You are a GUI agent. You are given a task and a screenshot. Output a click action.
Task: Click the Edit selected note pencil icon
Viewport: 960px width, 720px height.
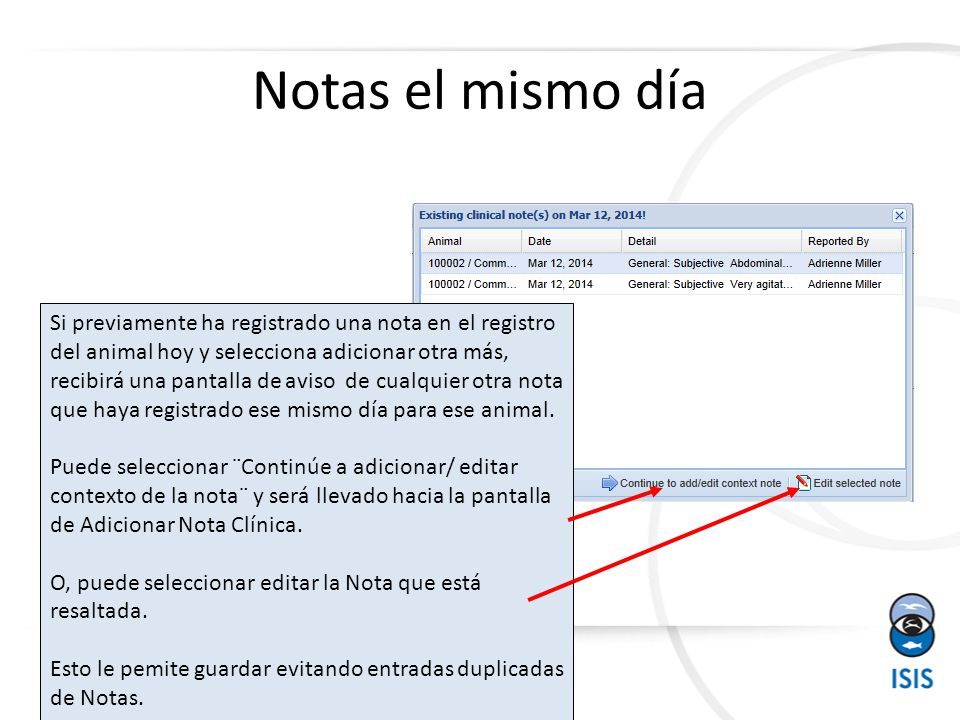point(803,483)
